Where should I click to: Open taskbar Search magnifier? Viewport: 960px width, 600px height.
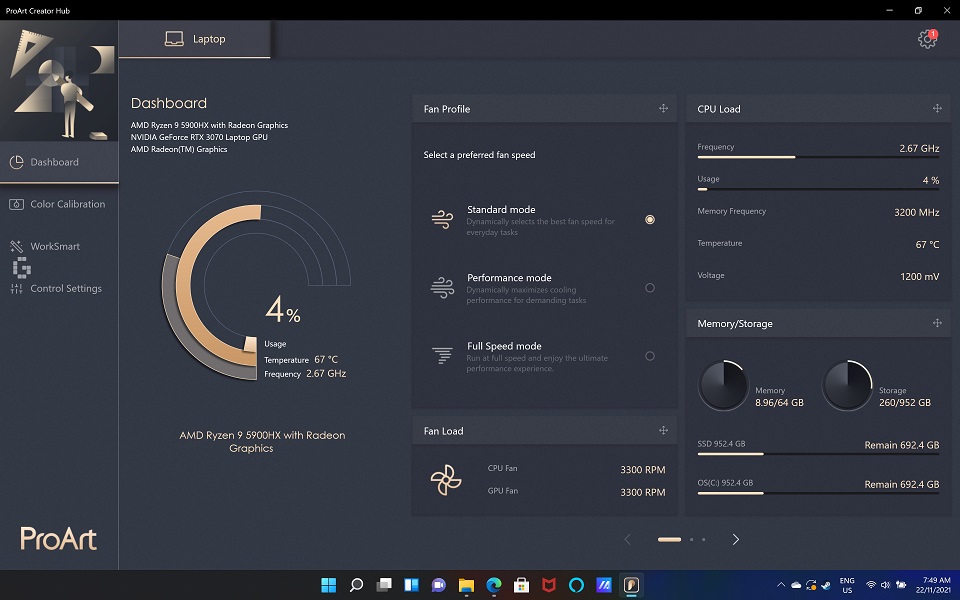coord(356,585)
